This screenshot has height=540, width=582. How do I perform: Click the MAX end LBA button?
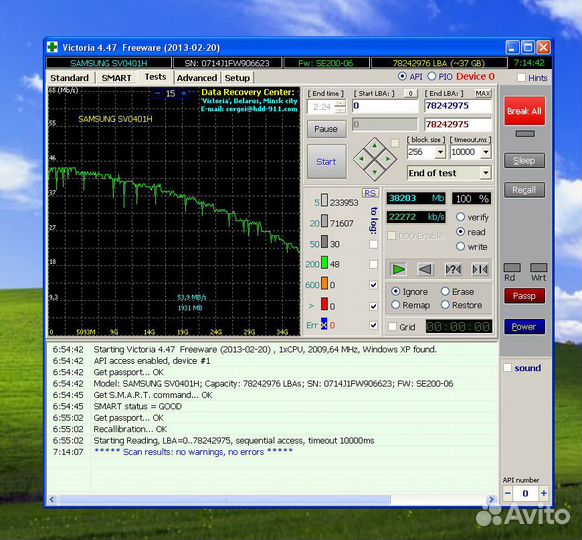483,93
